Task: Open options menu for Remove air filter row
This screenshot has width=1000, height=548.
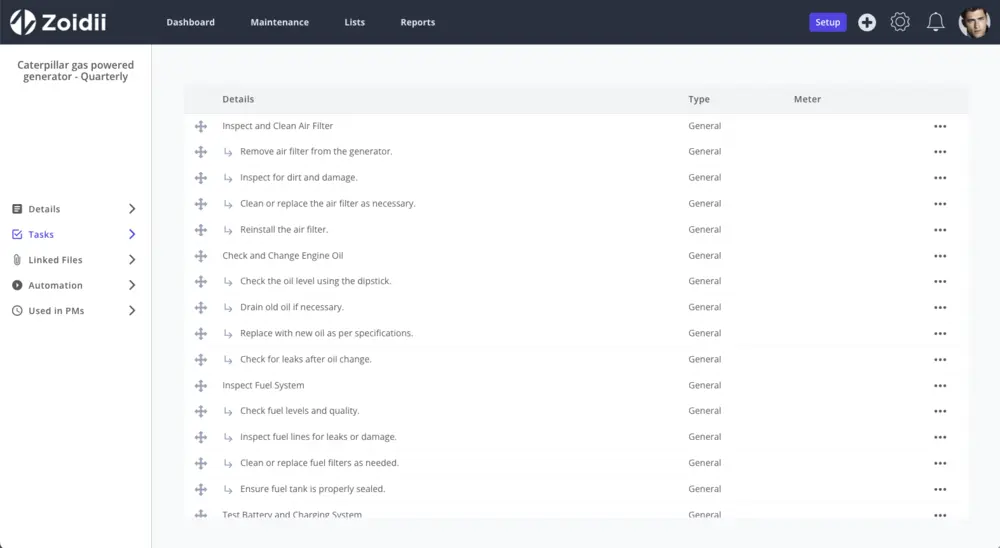Action: pos(940,152)
